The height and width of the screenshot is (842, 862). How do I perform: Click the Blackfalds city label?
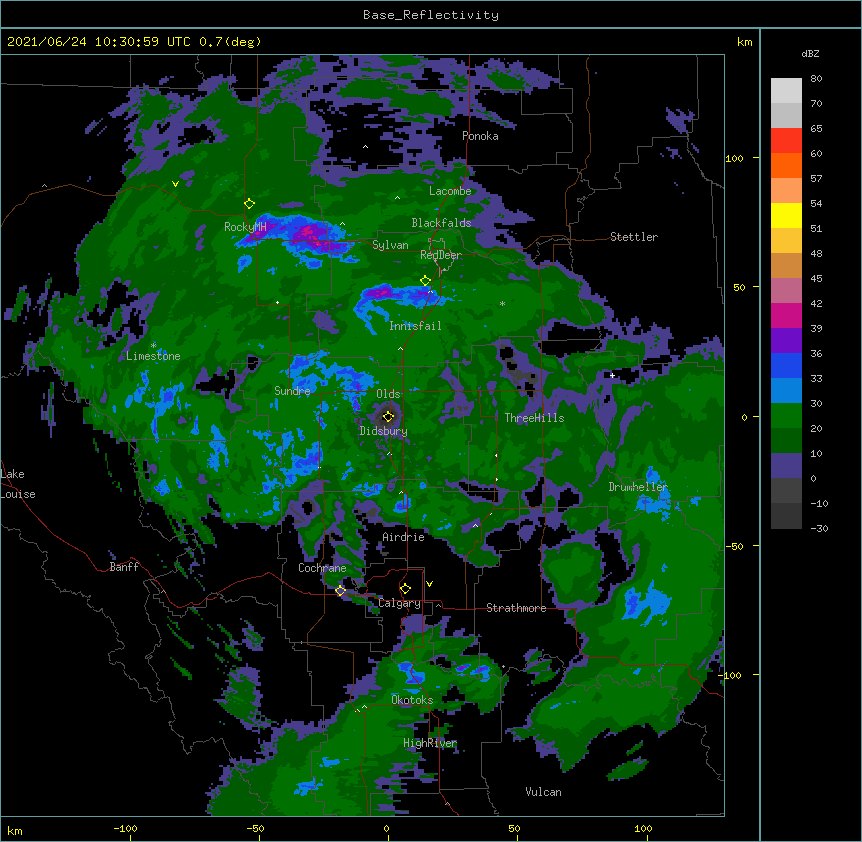click(441, 223)
